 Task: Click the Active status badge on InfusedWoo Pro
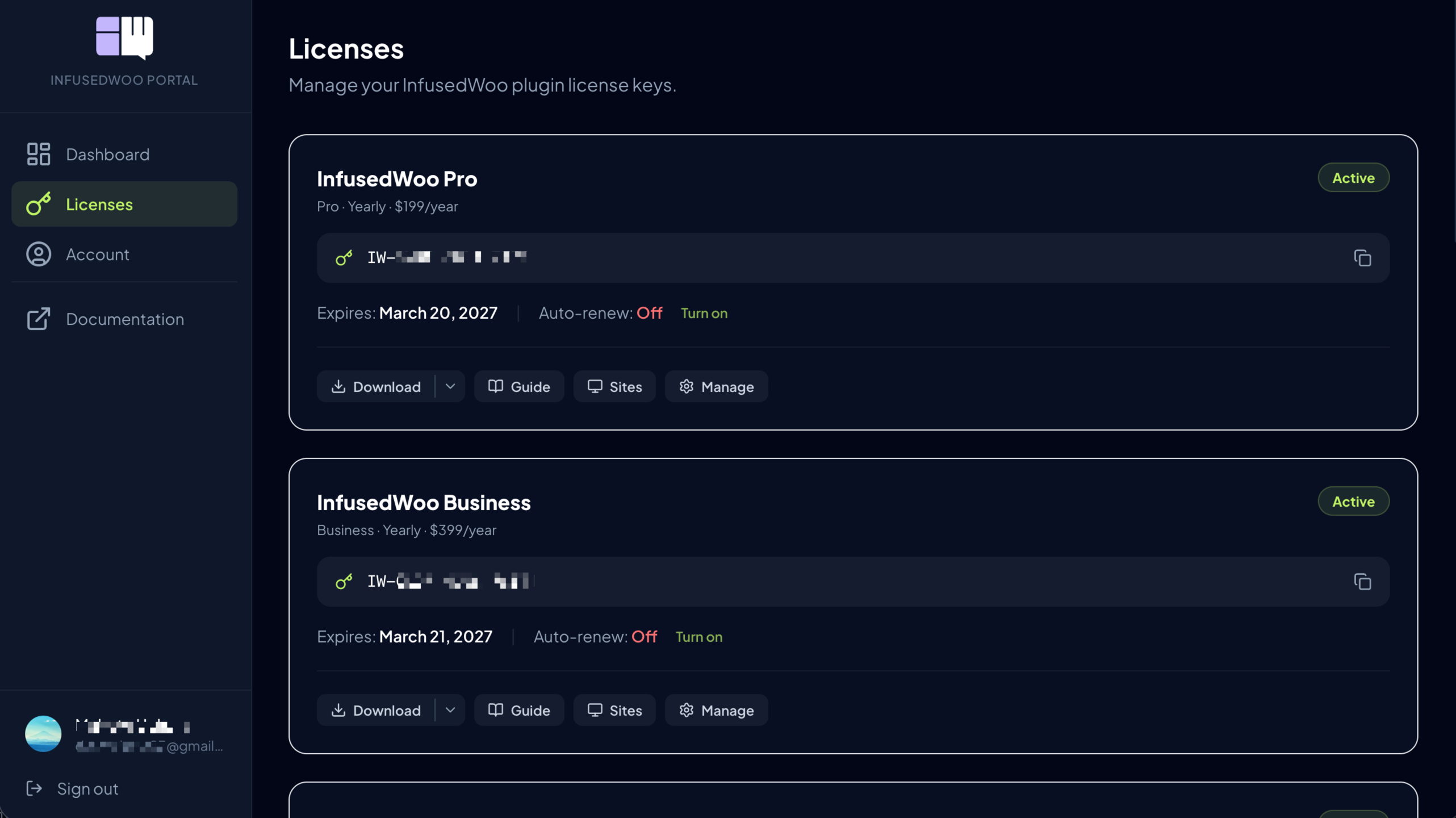1353,177
